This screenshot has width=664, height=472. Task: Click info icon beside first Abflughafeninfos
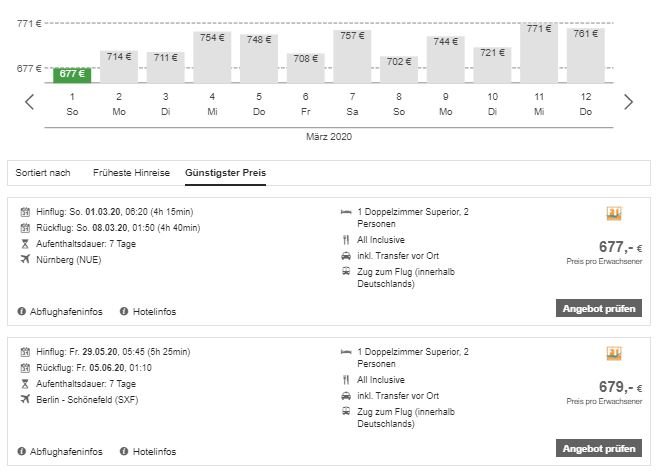click(x=22, y=311)
